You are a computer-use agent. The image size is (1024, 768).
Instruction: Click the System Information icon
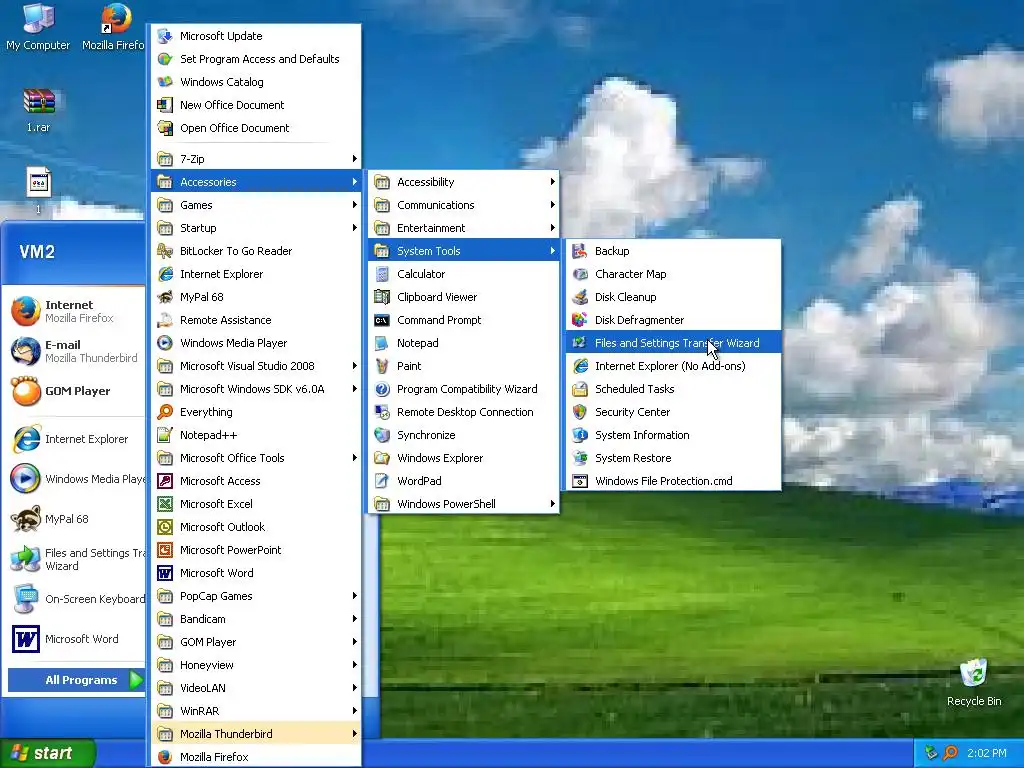(x=579, y=434)
